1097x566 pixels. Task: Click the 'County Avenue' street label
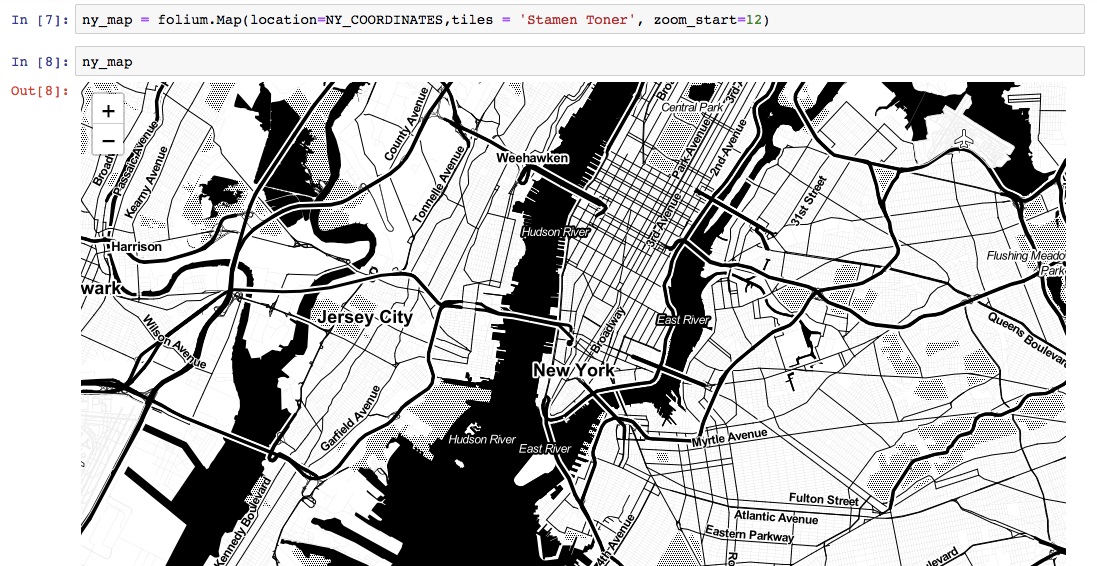[x=406, y=123]
